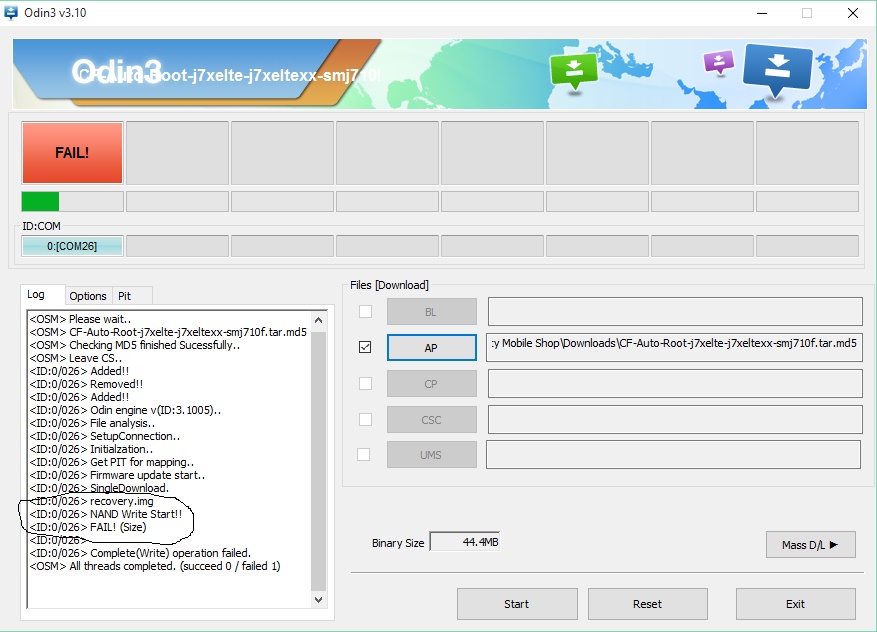Click the UMS file path field
Viewport: 877px width, 632px height.
pos(673,454)
